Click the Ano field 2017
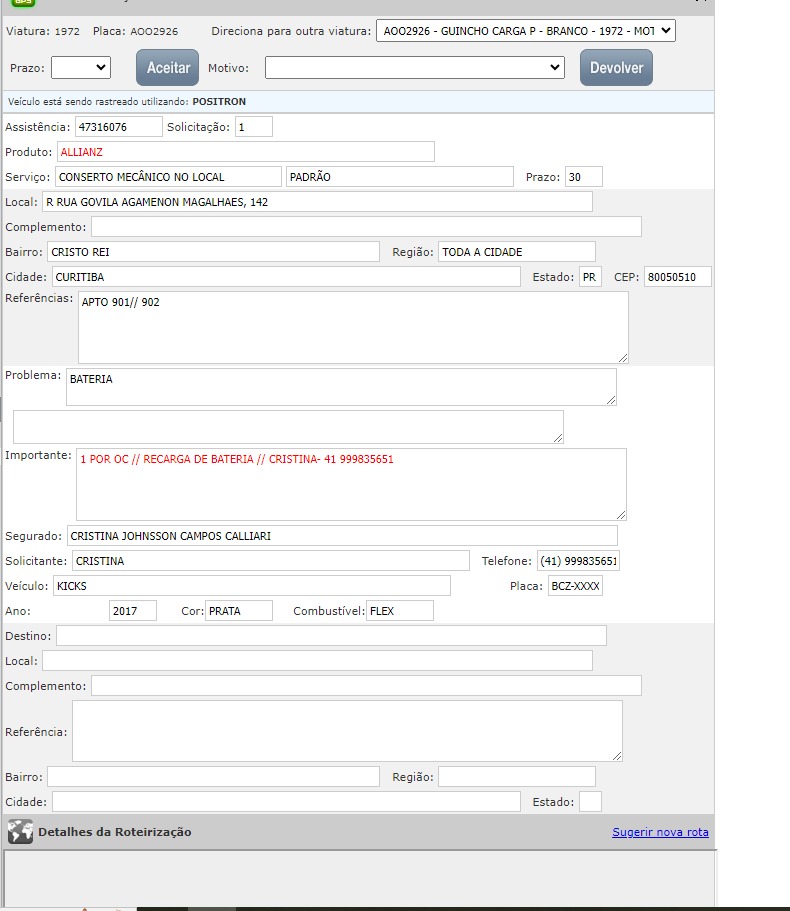790x911 pixels. click(132, 611)
